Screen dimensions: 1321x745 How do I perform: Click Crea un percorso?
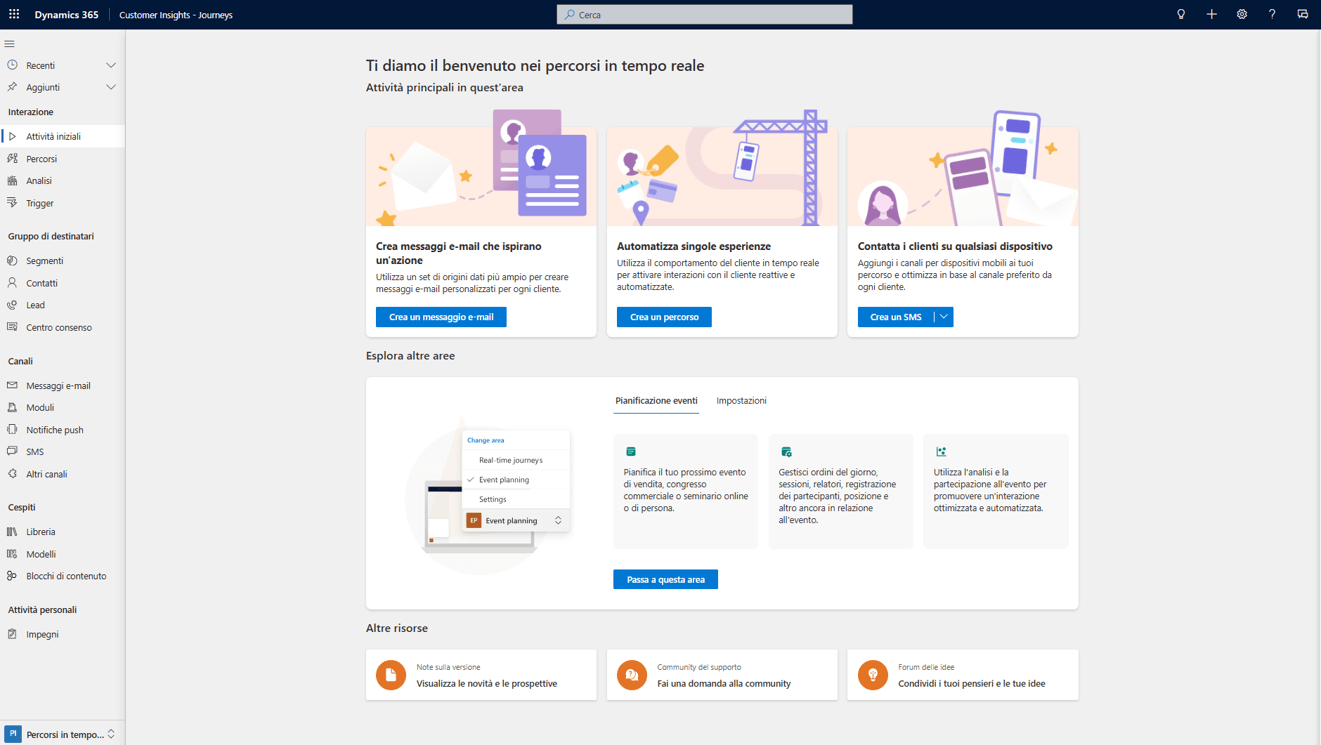[x=664, y=317]
